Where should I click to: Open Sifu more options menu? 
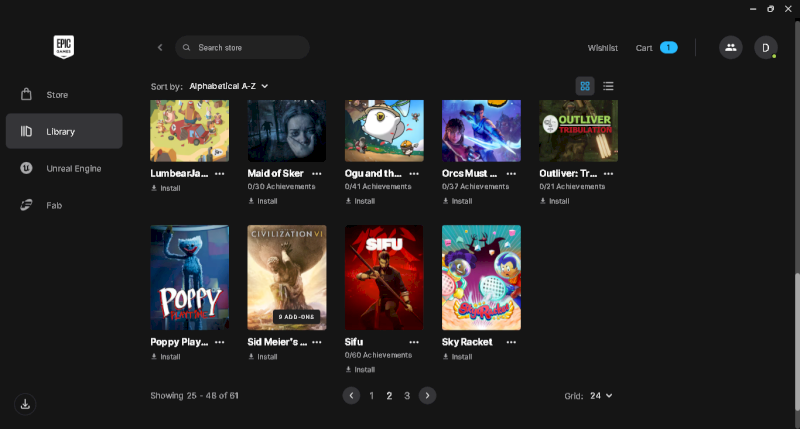click(414, 342)
